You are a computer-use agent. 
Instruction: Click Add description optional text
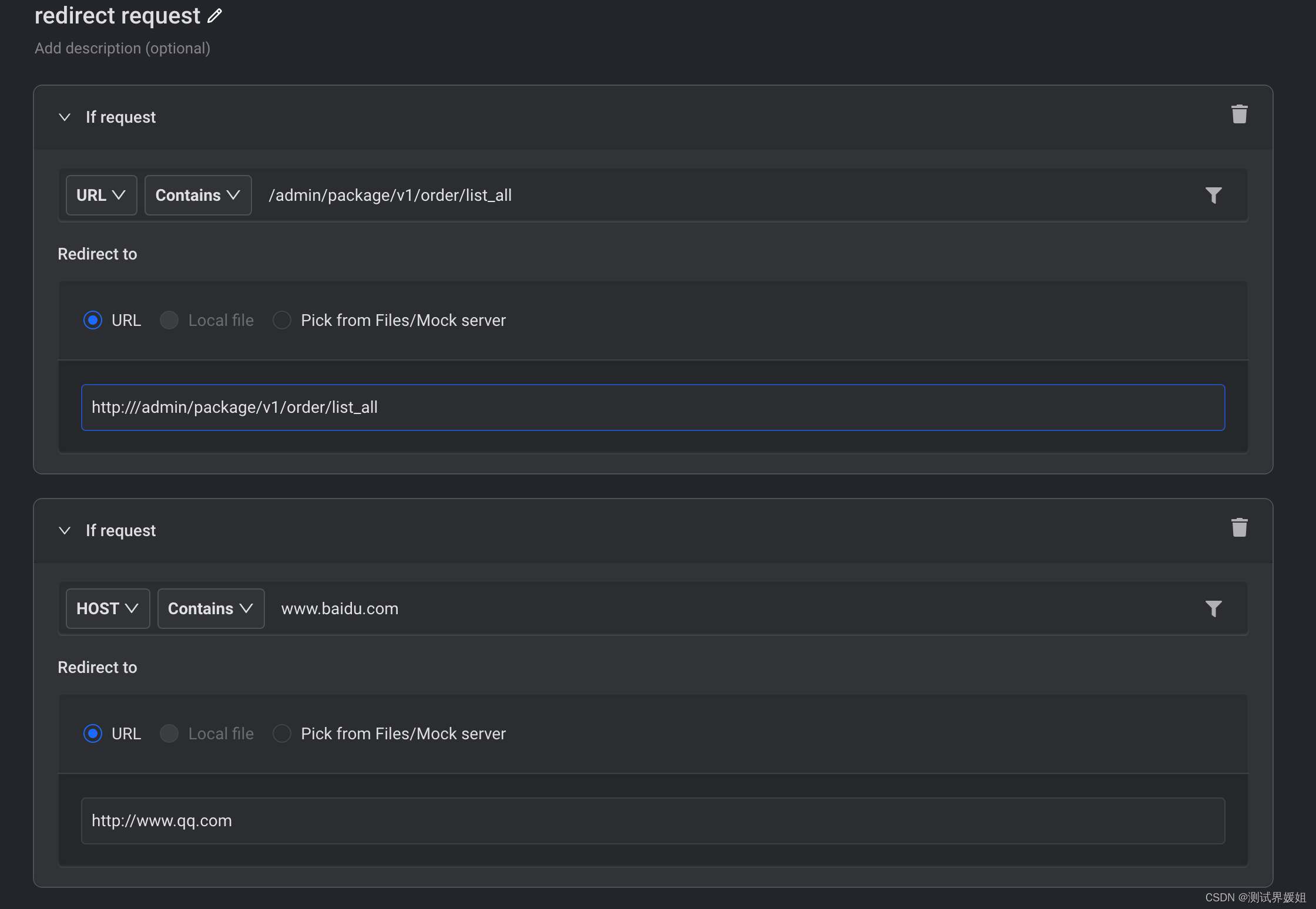coord(122,48)
